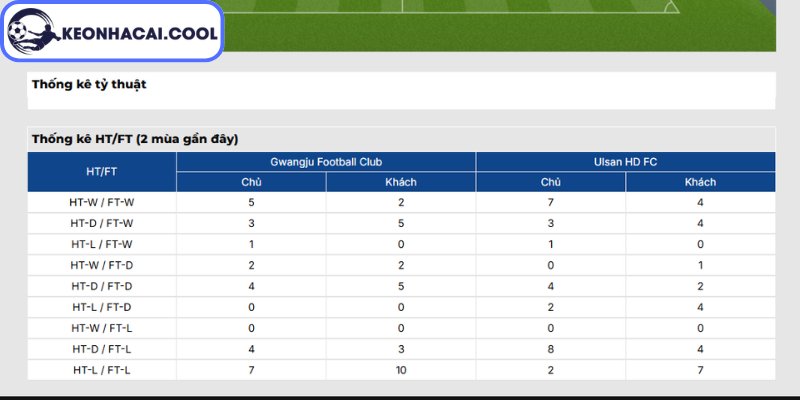Select the Thống kê tỷ thuật heading
Screen dimensions: 800x400
pyautogui.click(x=89, y=84)
